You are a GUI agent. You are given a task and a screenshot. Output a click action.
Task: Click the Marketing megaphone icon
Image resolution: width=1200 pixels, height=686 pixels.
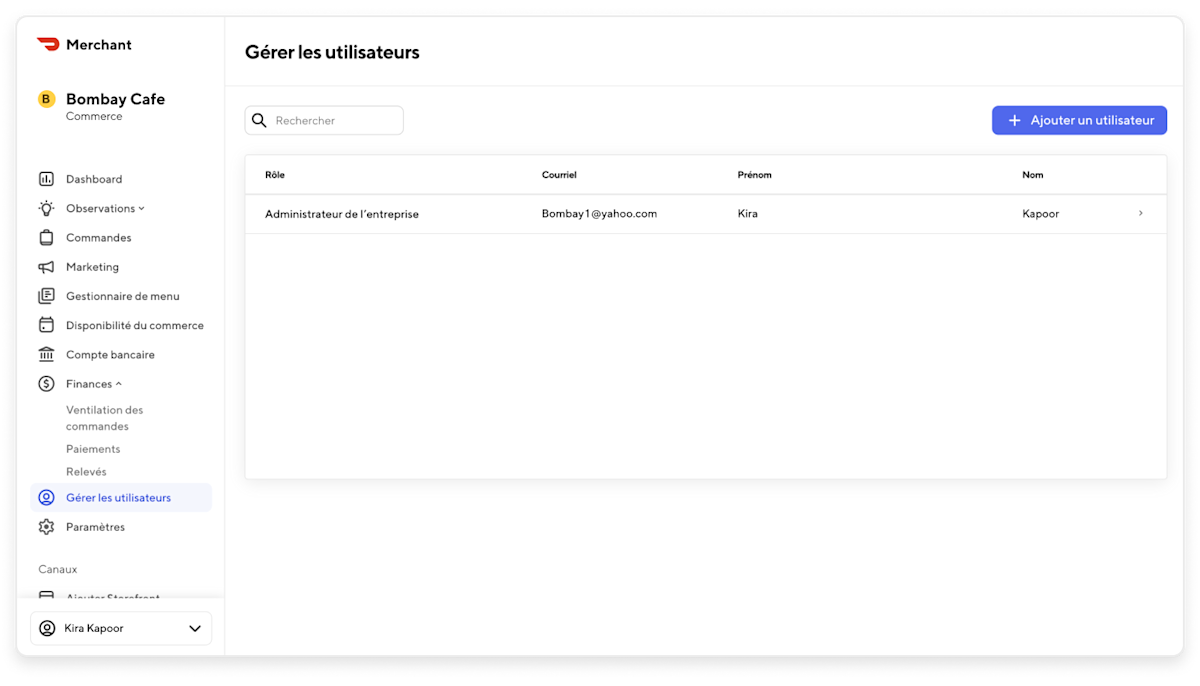click(x=46, y=267)
